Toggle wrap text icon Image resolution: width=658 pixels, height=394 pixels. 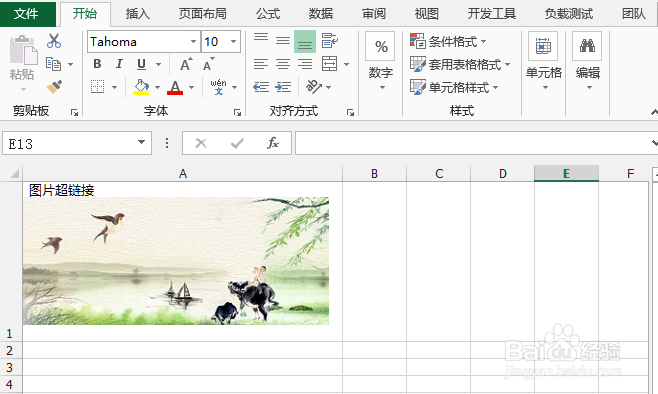pos(329,41)
